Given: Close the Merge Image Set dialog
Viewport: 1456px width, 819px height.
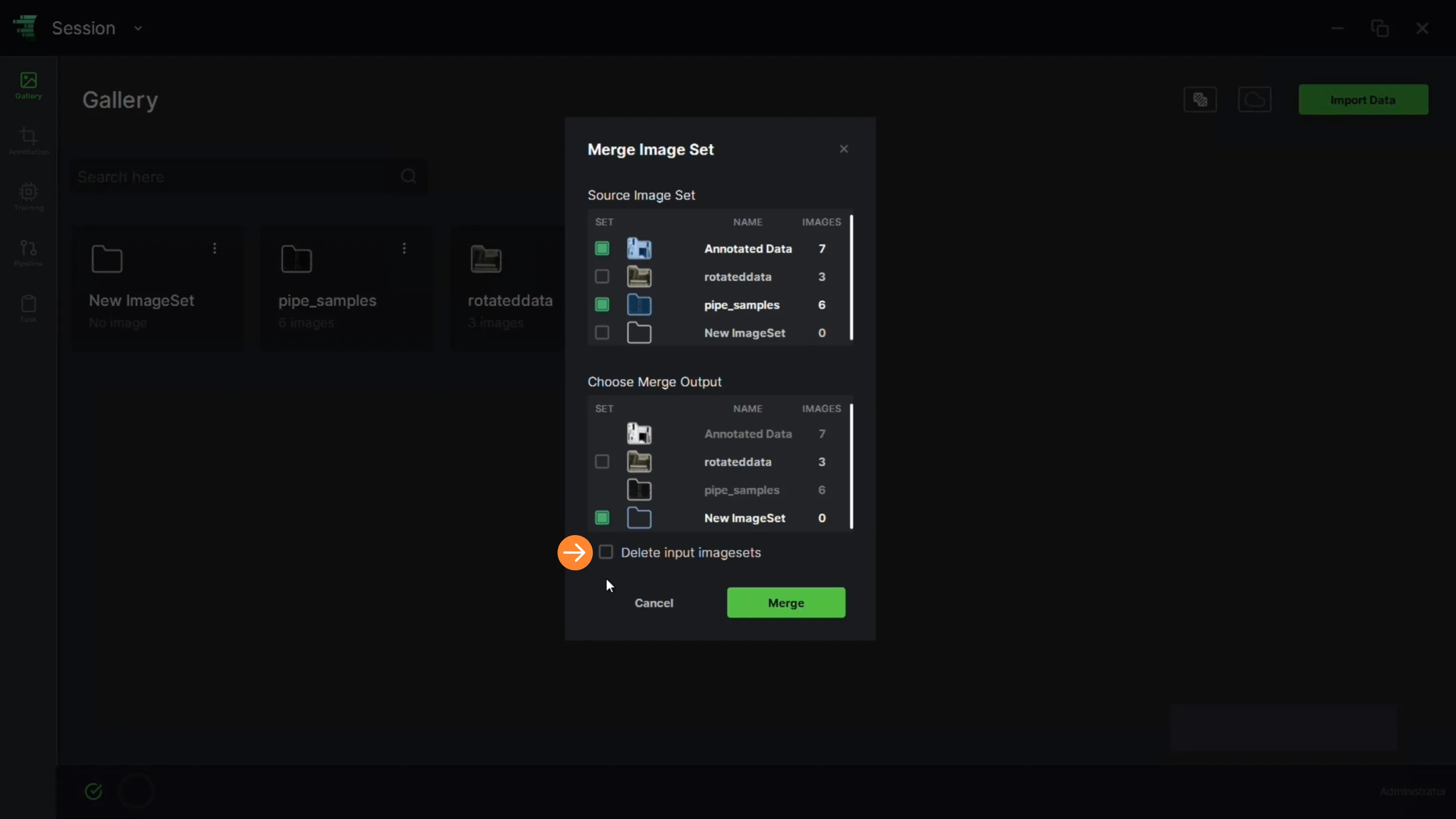Looking at the screenshot, I should (844, 149).
